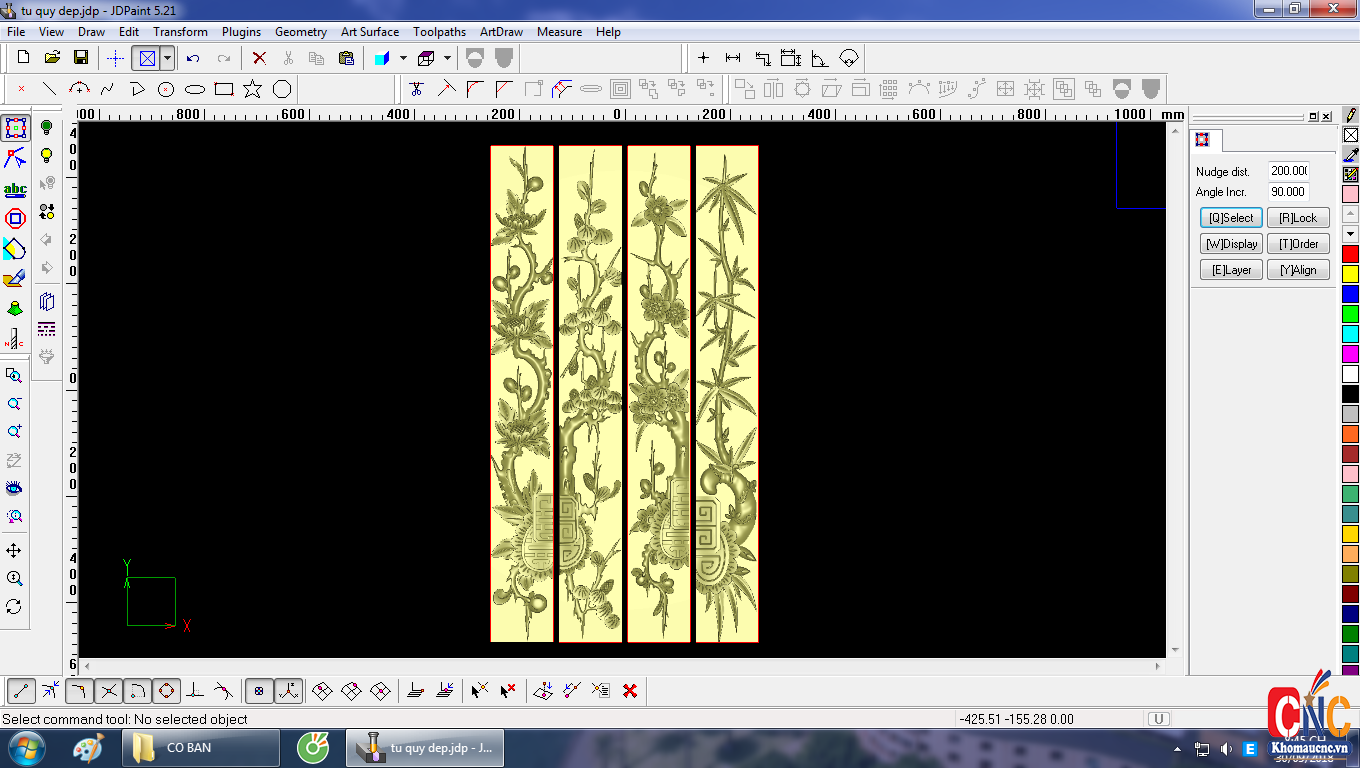Click the red X delete icon
Viewport: 1360px width, 768px height.
click(x=259, y=58)
